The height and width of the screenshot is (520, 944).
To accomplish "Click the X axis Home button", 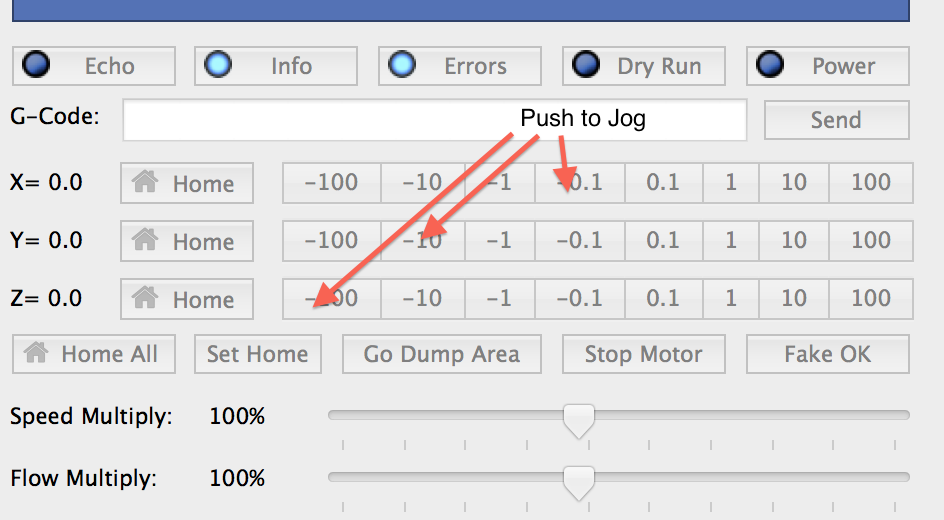I will click(187, 184).
